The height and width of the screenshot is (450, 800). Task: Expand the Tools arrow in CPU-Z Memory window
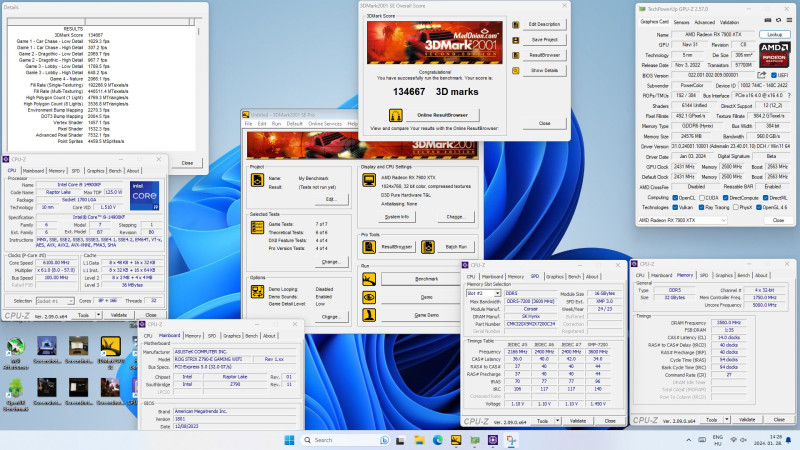click(x=727, y=419)
